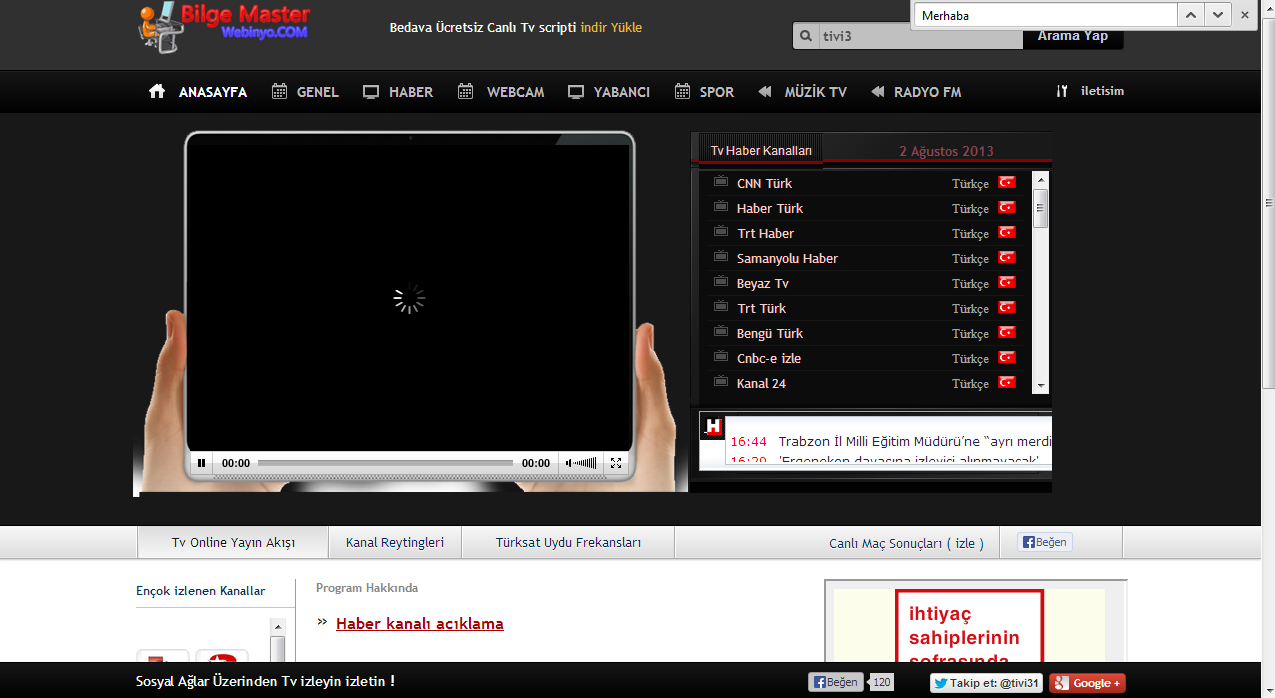Click the magnifier icon in search box
Viewport: 1275px width, 698px height.
(x=806, y=36)
